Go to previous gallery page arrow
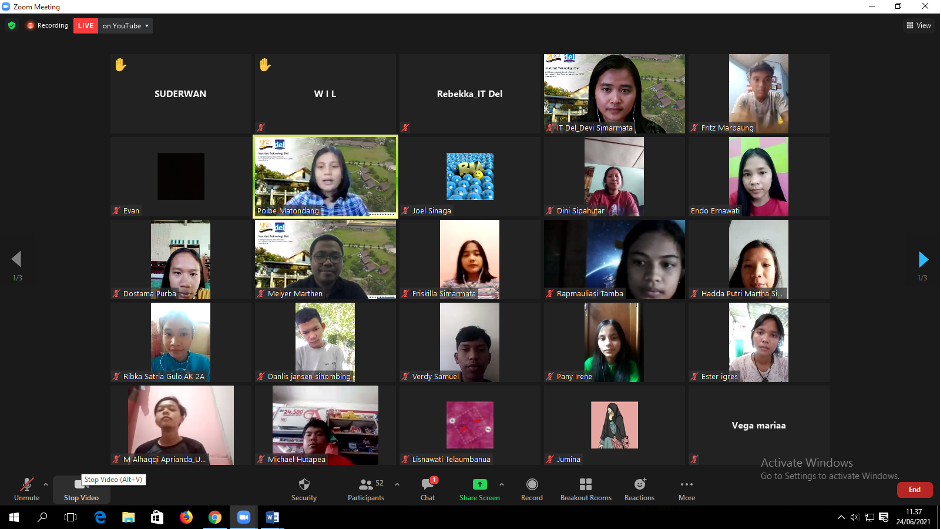Viewport: 941px width, 529px height. click(x=17, y=259)
